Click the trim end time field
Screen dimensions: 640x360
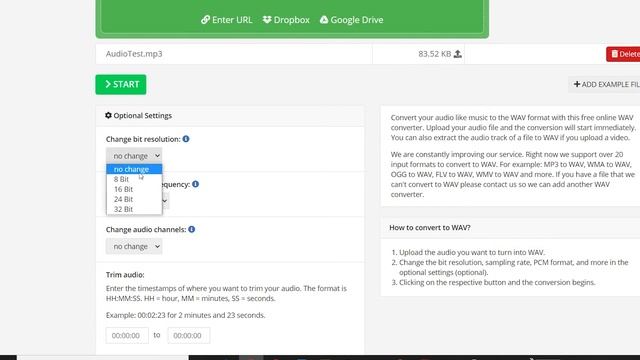pyautogui.click(x=189, y=336)
